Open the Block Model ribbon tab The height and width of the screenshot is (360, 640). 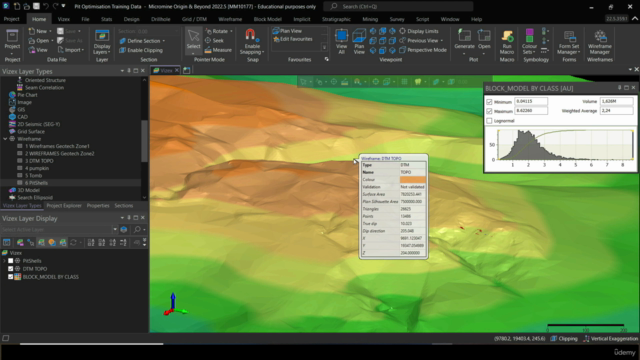pos(267,19)
